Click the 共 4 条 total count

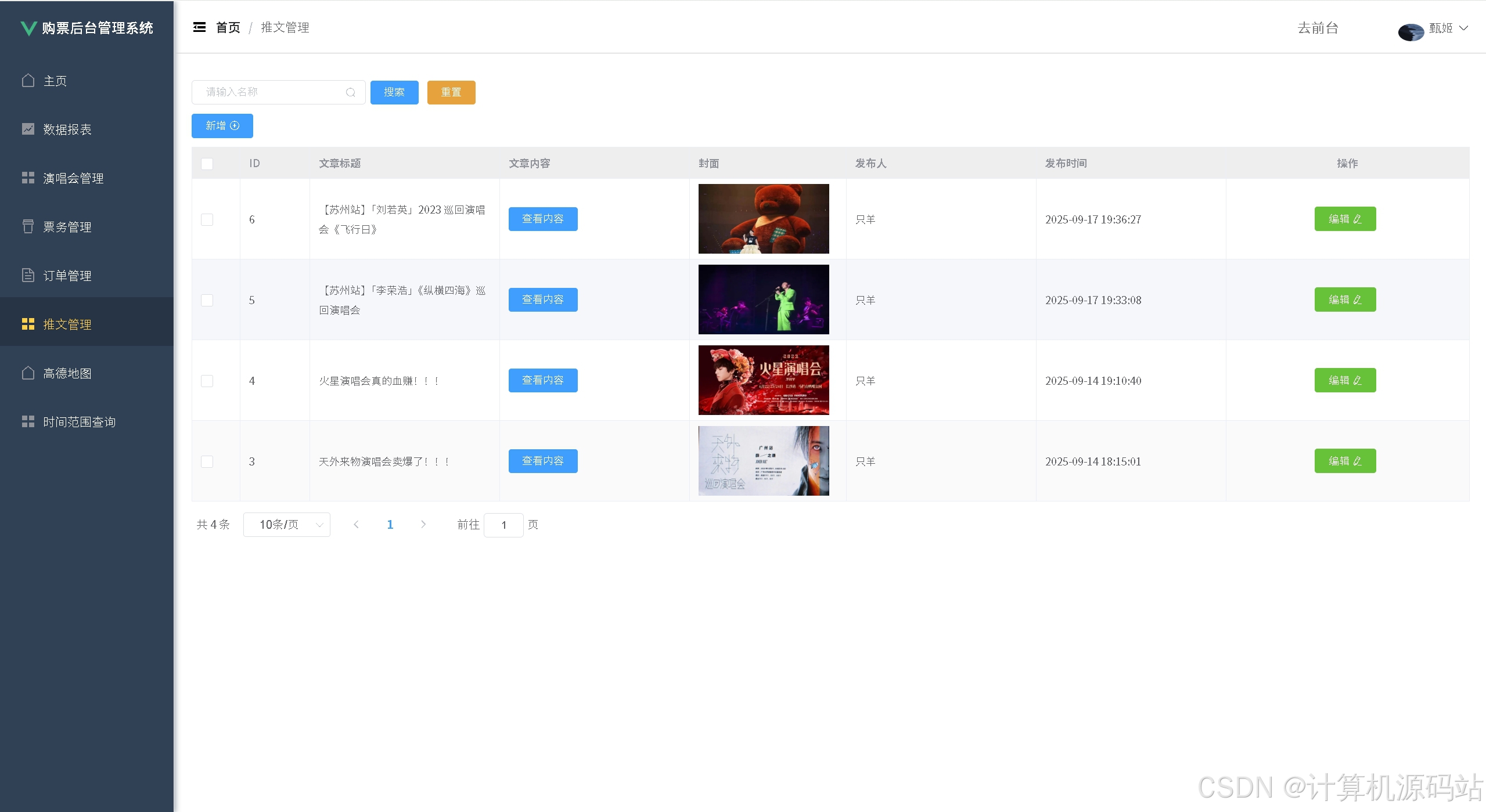coord(213,525)
